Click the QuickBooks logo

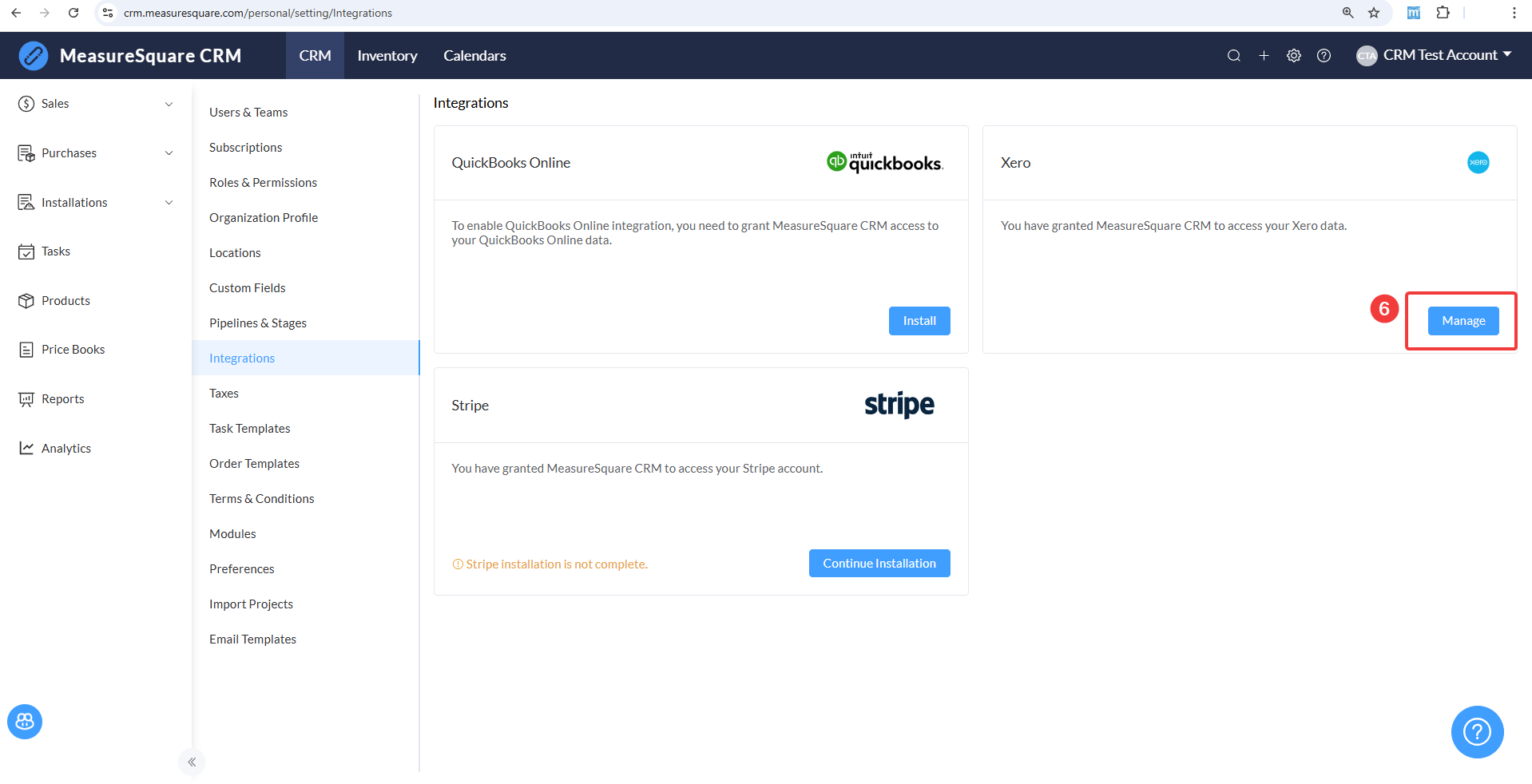click(885, 162)
